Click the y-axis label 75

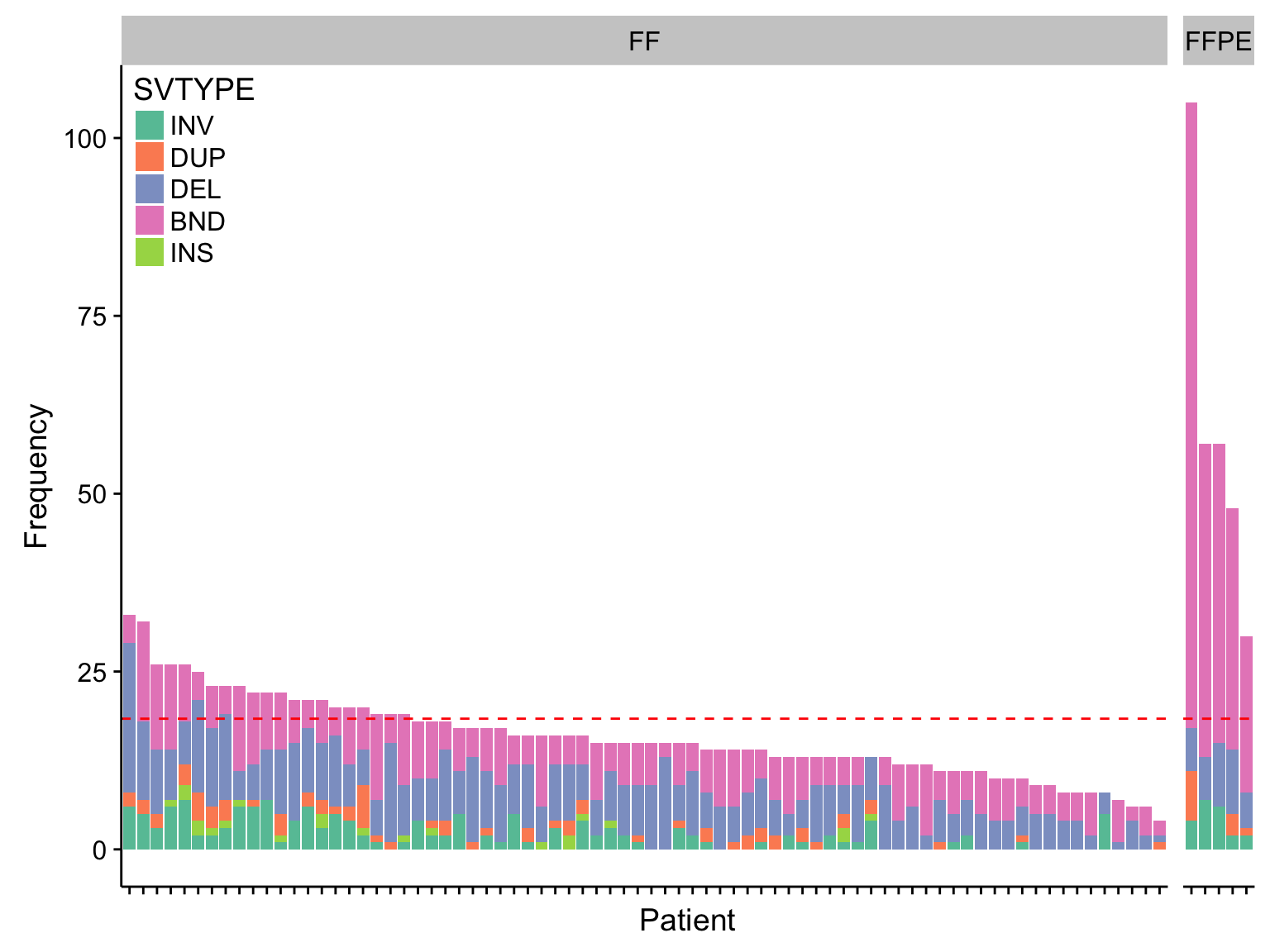(x=93, y=317)
